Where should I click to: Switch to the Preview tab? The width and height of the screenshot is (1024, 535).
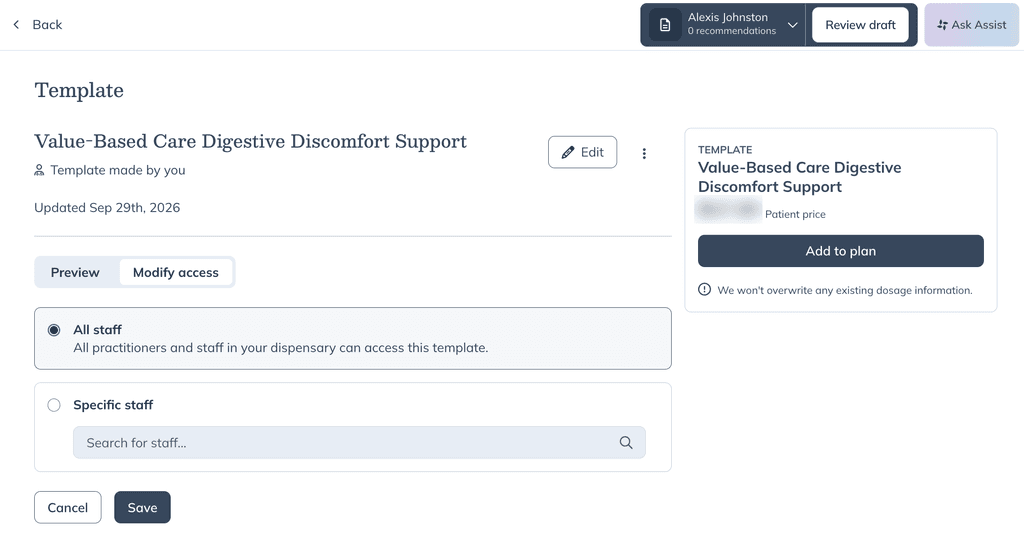[x=75, y=272]
